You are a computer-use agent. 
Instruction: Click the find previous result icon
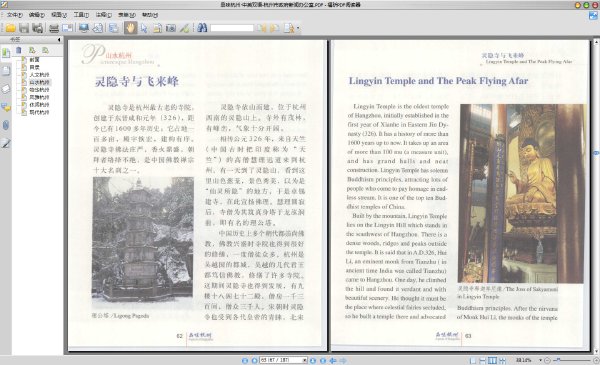[x=261, y=28]
